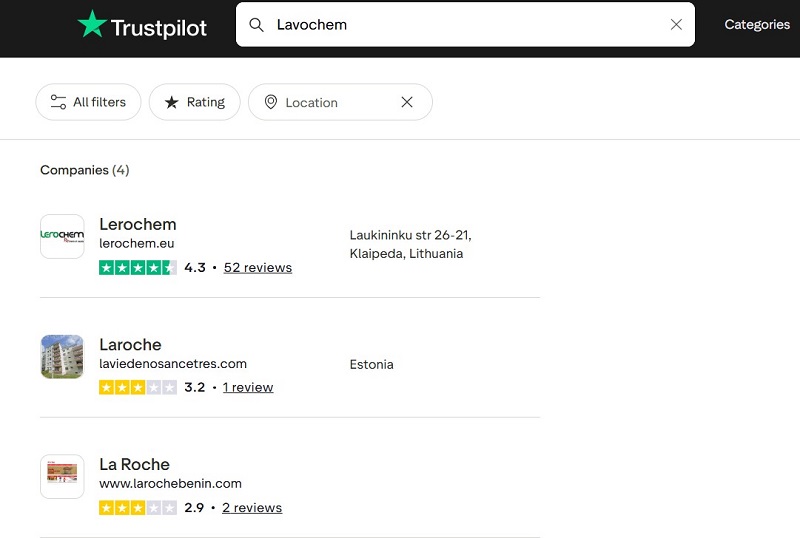Open the Categories menu

[x=757, y=25]
